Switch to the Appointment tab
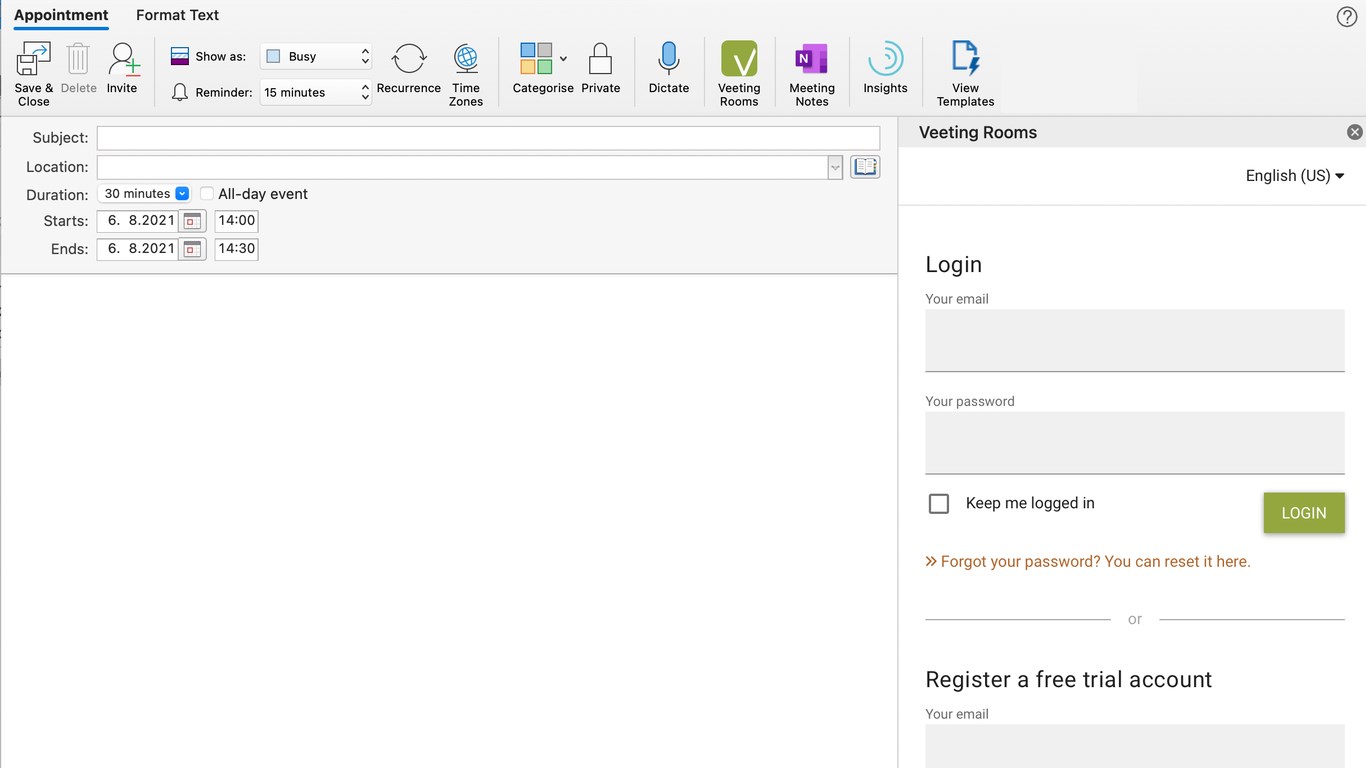Screen dimensions: 1366x768 click(x=61, y=15)
